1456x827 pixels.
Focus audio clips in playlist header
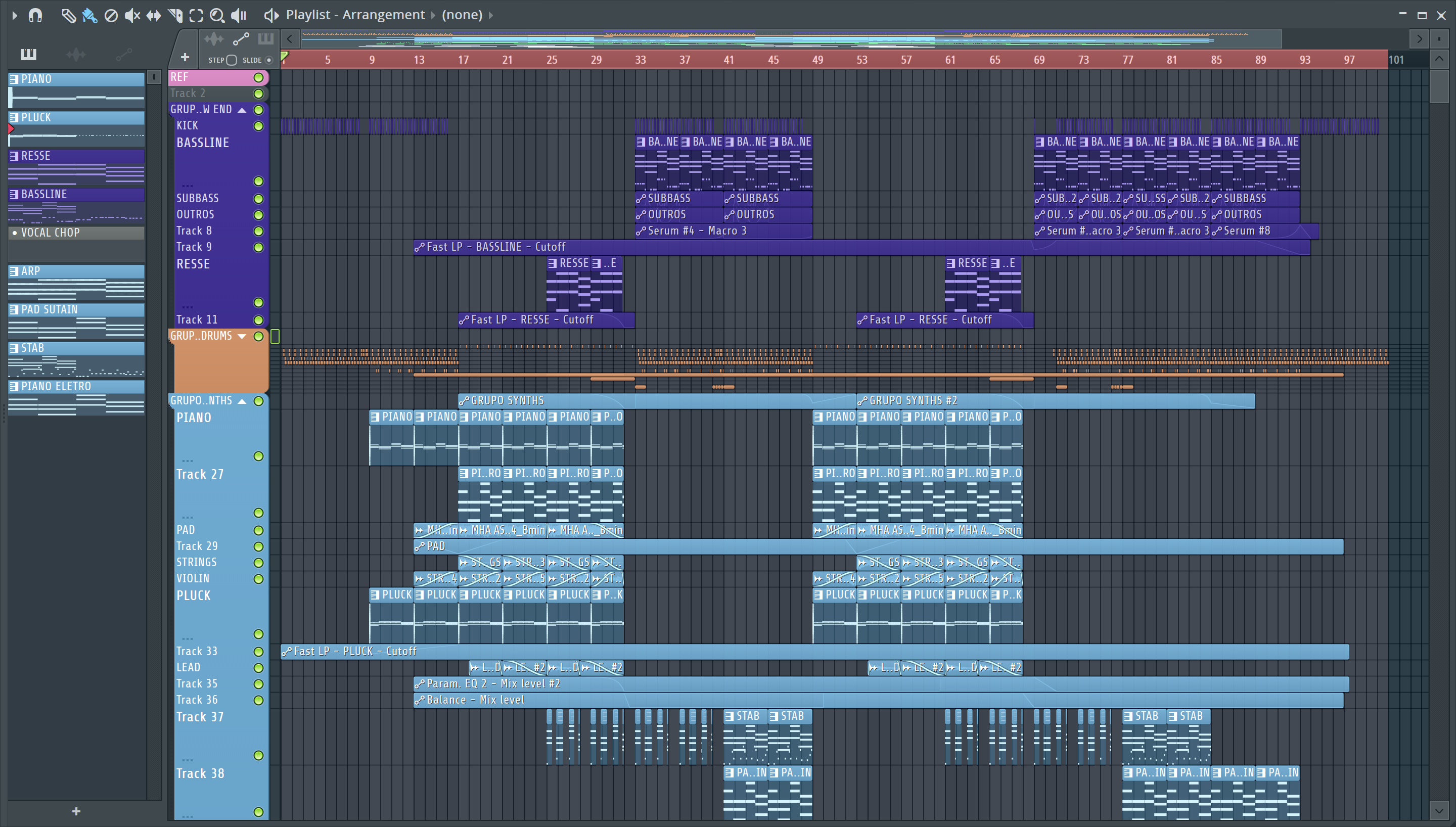(214, 39)
